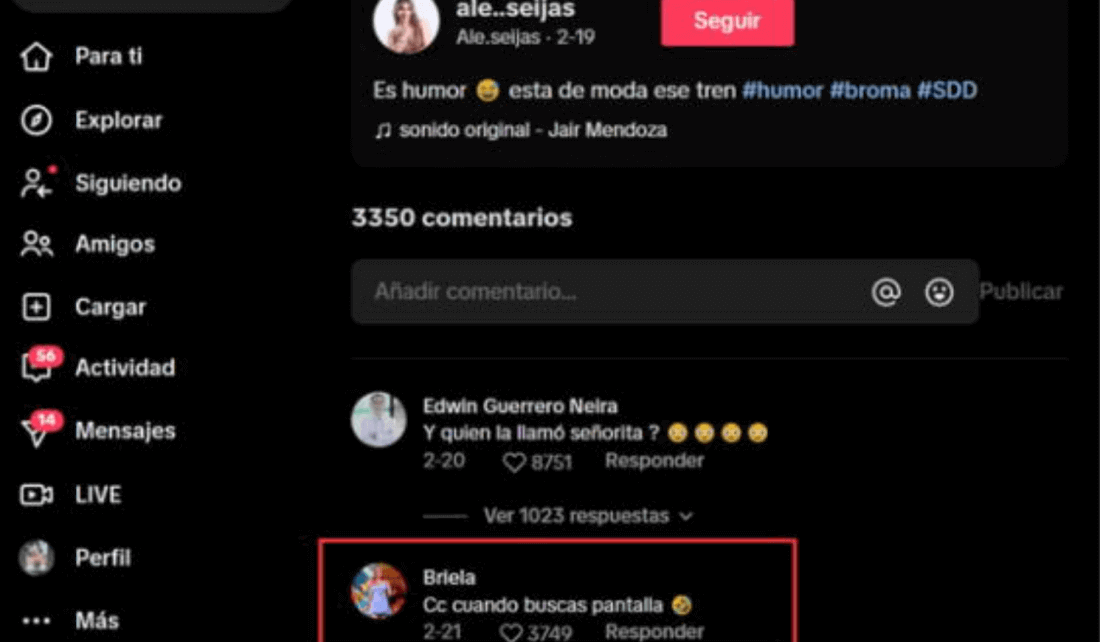The image size is (1100, 642).
Task: Open the Para ti home icon
Action: pyautogui.click(x=36, y=57)
